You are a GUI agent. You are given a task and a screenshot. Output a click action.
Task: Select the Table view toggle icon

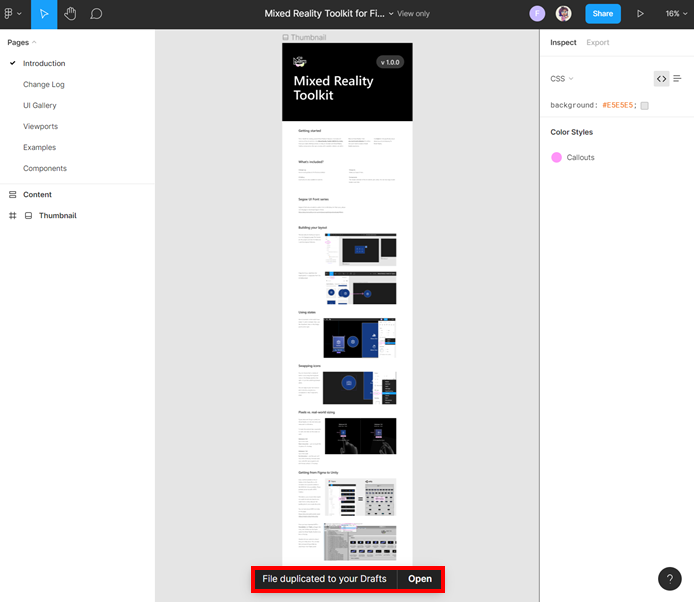[x=677, y=79]
